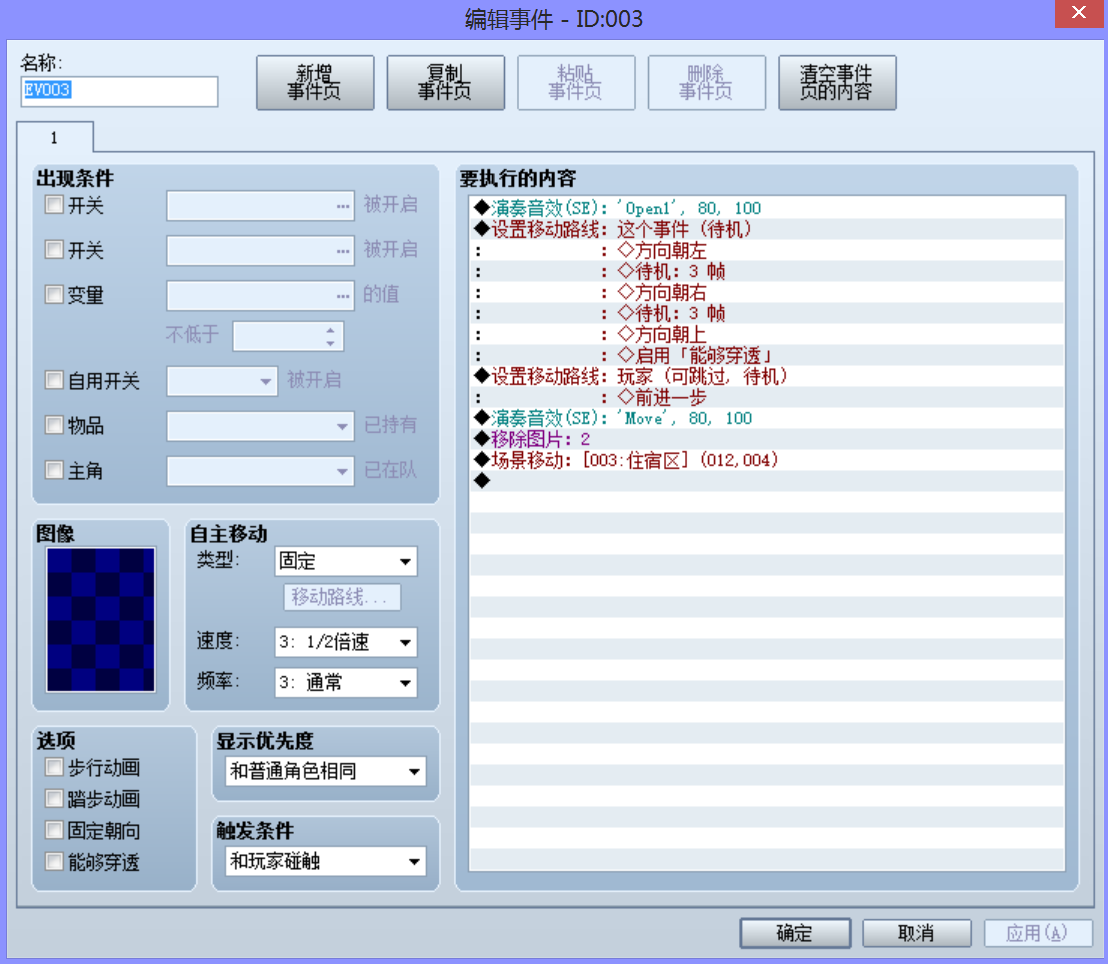
Task: Open the 自用开关 dropdown
Action: tap(221, 381)
